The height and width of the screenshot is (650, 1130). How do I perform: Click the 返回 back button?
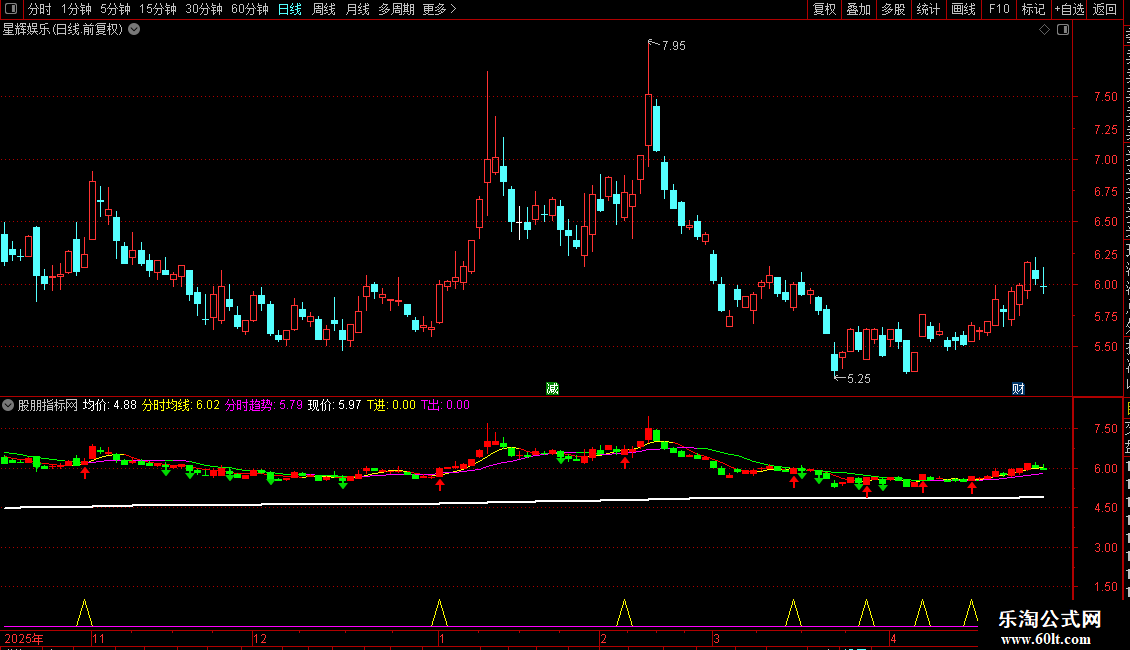(x=1105, y=9)
